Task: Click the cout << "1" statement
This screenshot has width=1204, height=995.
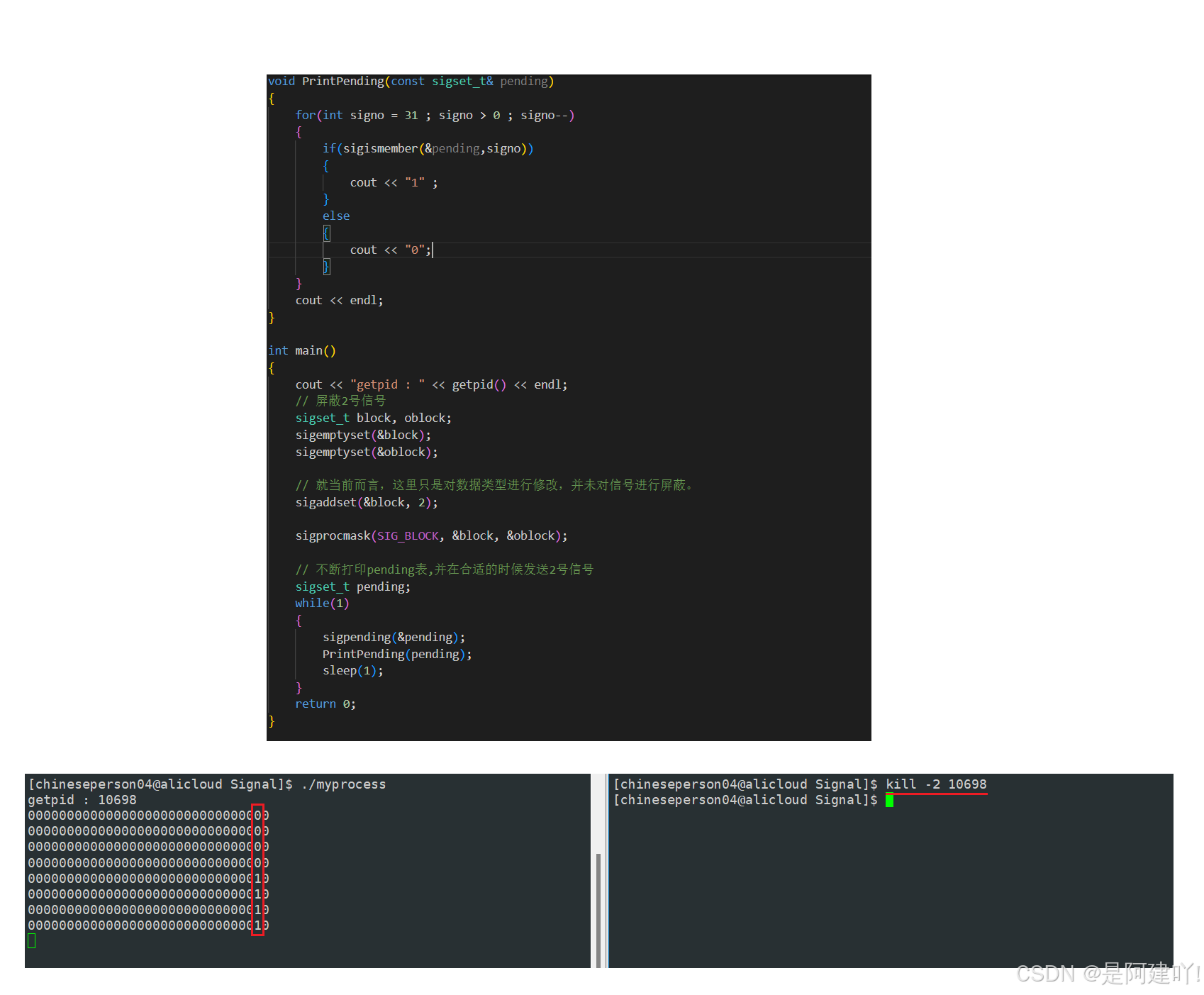Action: click(x=394, y=183)
